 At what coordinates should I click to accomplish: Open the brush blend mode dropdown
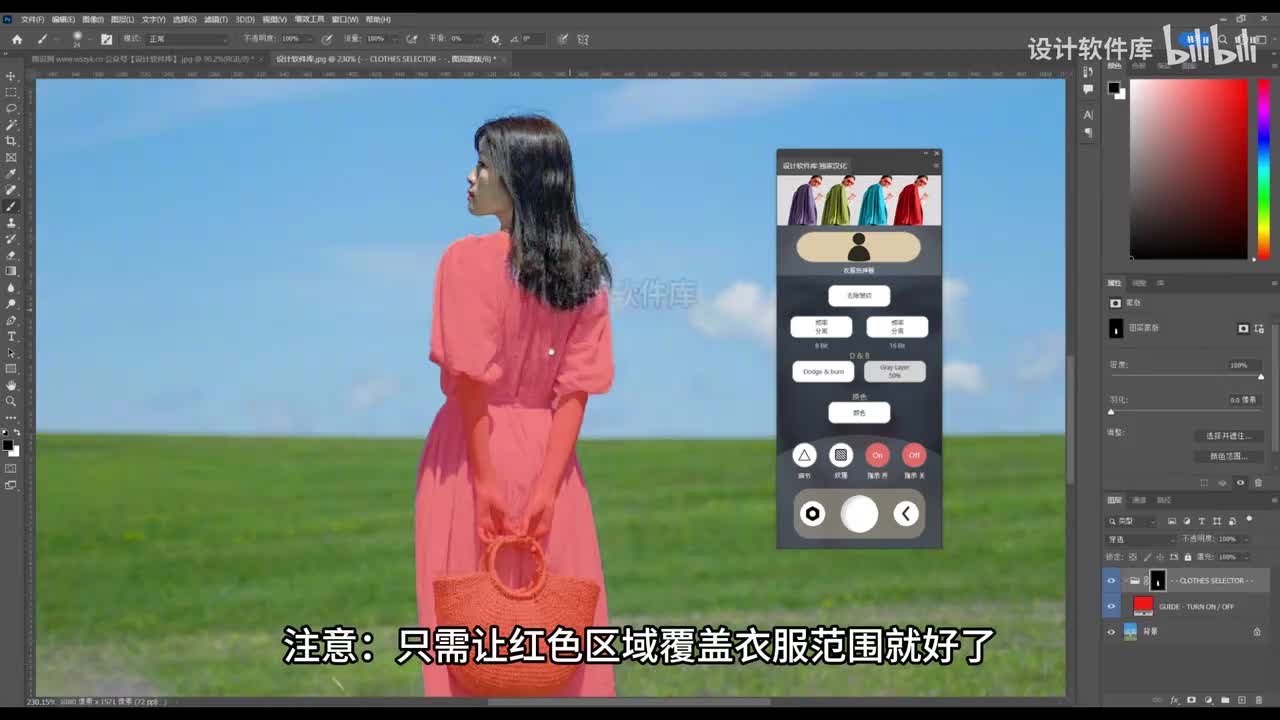pos(185,39)
